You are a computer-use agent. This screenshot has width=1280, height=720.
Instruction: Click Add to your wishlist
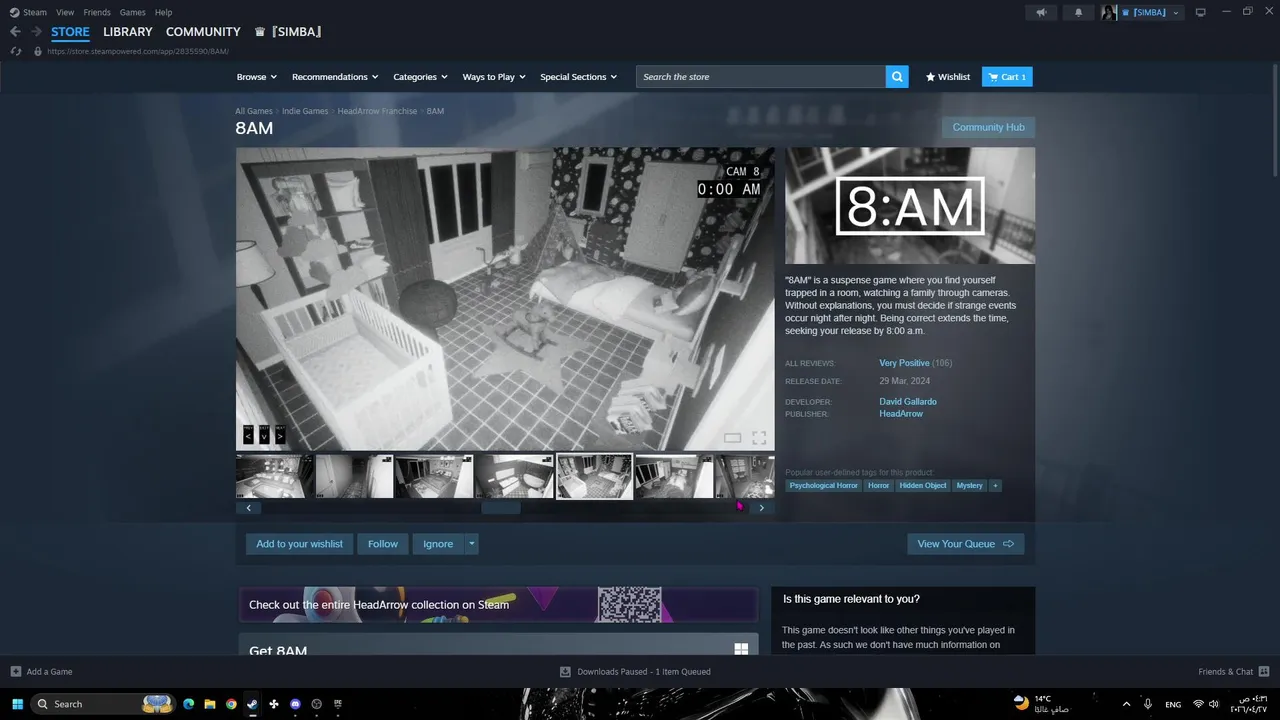pyautogui.click(x=299, y=544)
